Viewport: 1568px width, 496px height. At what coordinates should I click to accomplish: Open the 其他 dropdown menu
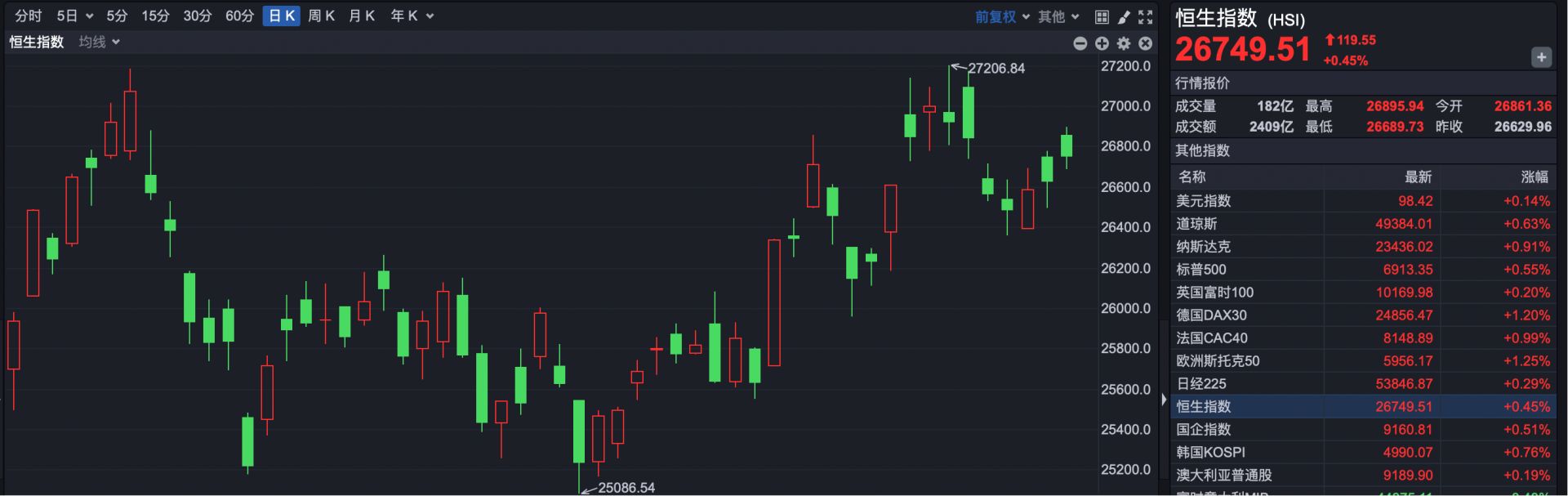(x=1058, y=16)
